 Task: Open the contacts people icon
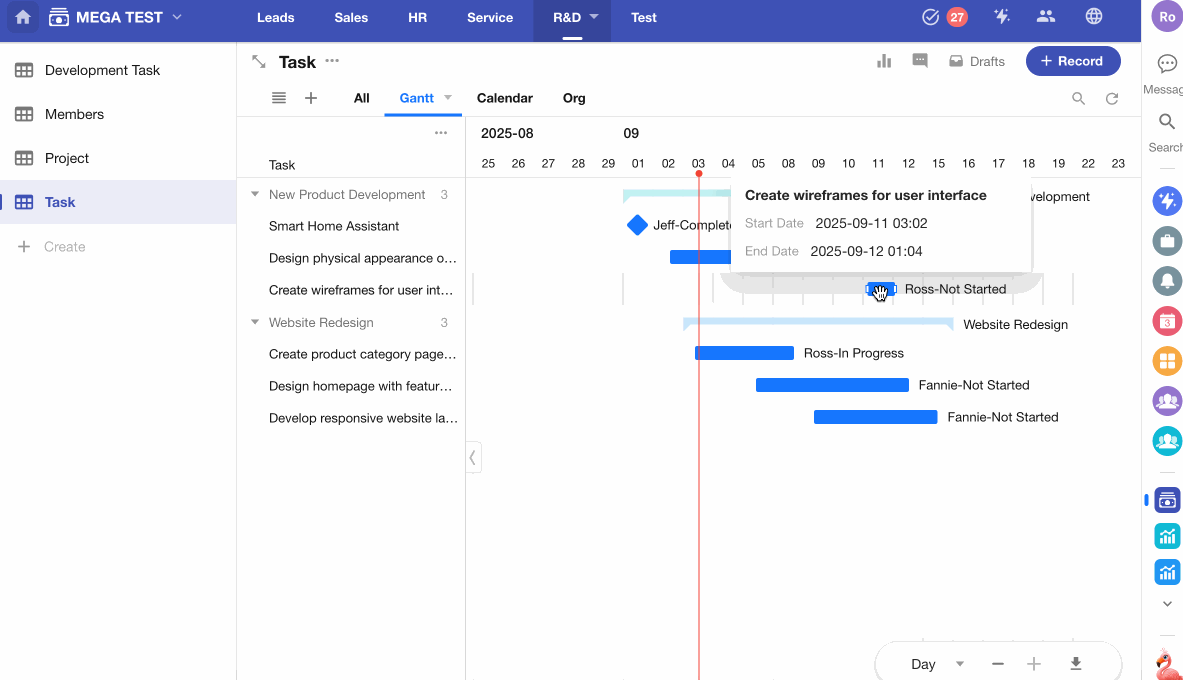1046,17
